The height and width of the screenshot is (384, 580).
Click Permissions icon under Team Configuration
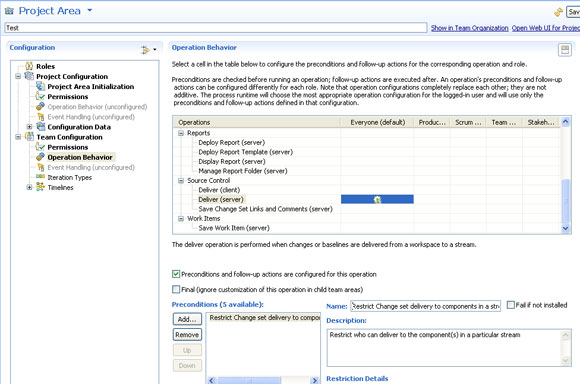click(x=40, y=147)
